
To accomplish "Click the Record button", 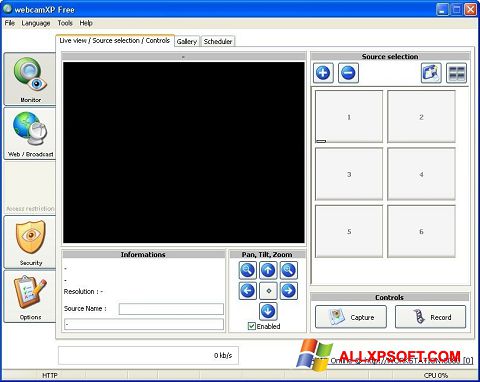I will [x=430, y=317].
